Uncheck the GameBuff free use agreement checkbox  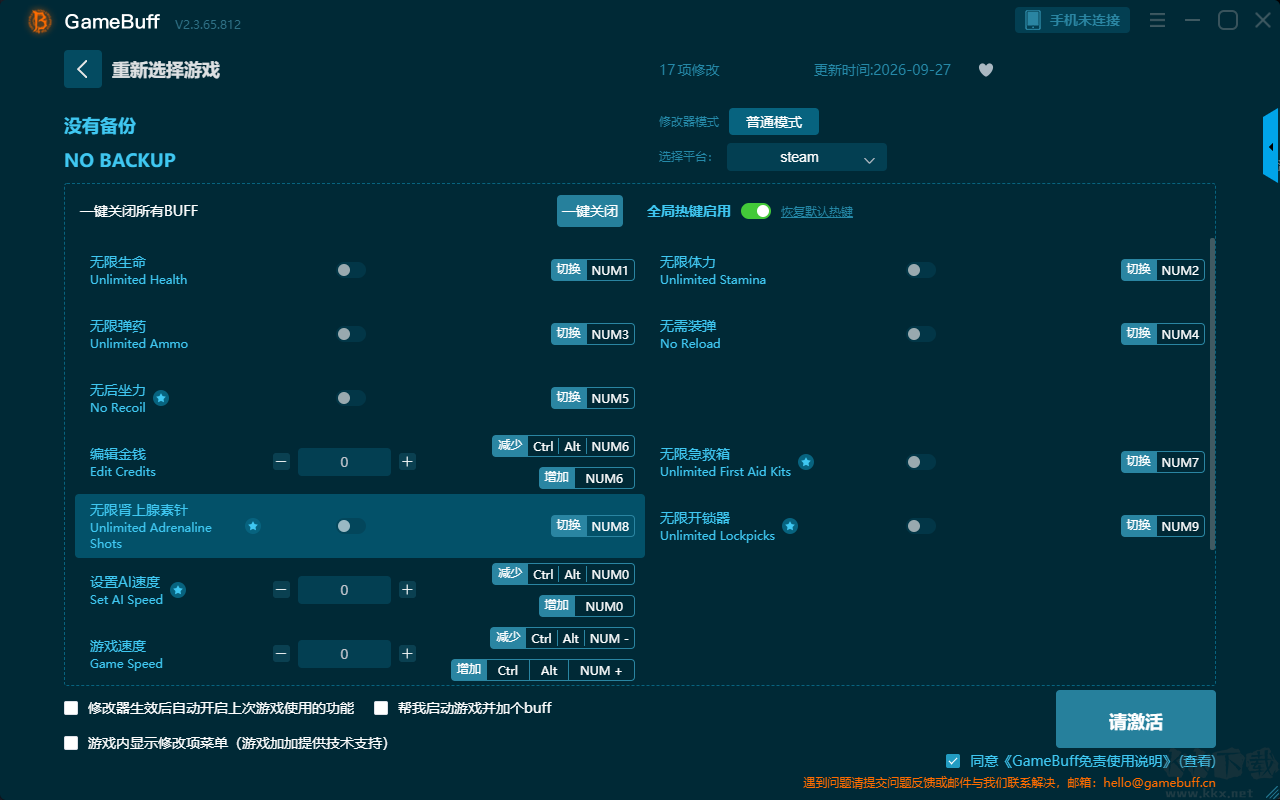click(x=953, y=761)
